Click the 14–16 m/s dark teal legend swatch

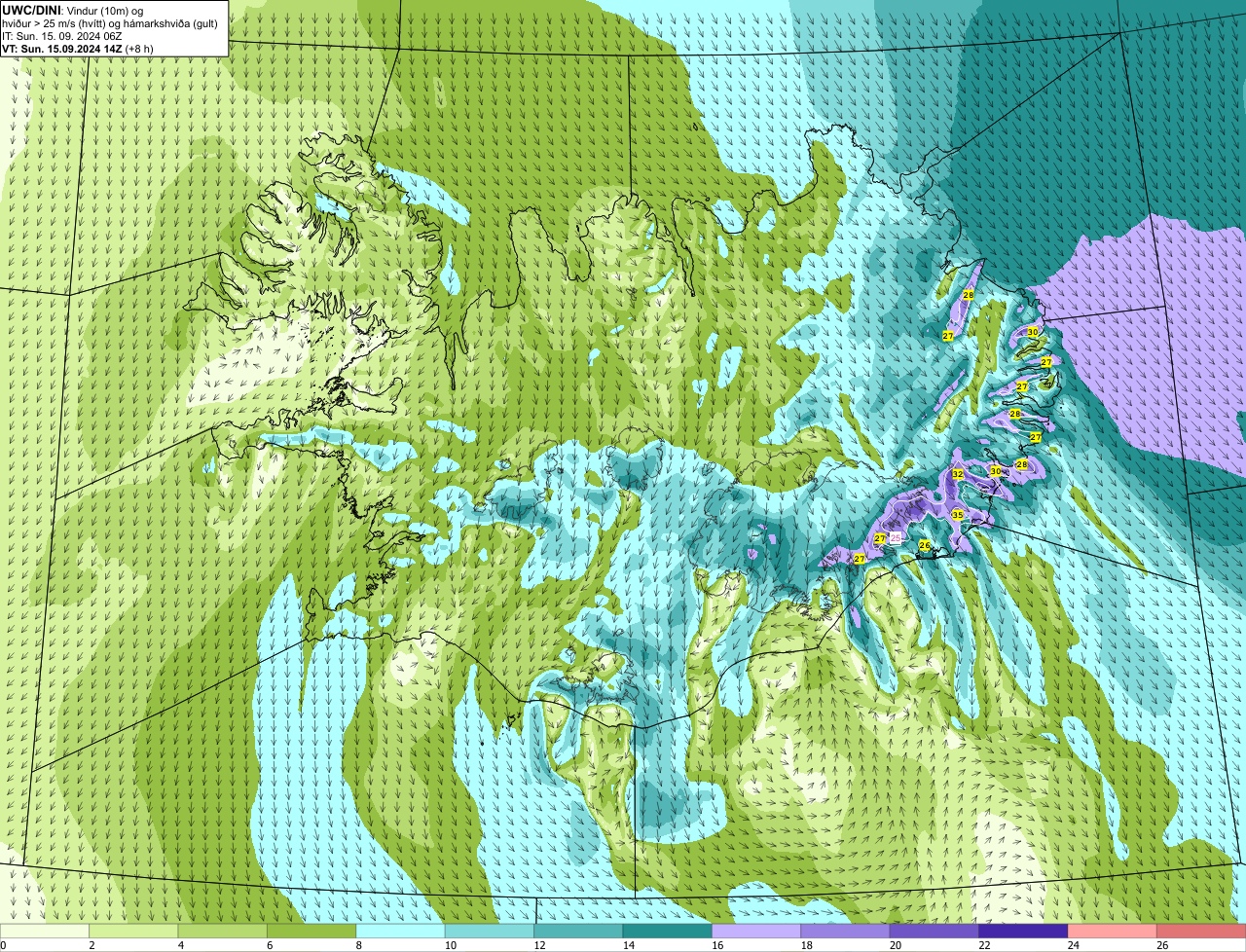coord(668,931)
